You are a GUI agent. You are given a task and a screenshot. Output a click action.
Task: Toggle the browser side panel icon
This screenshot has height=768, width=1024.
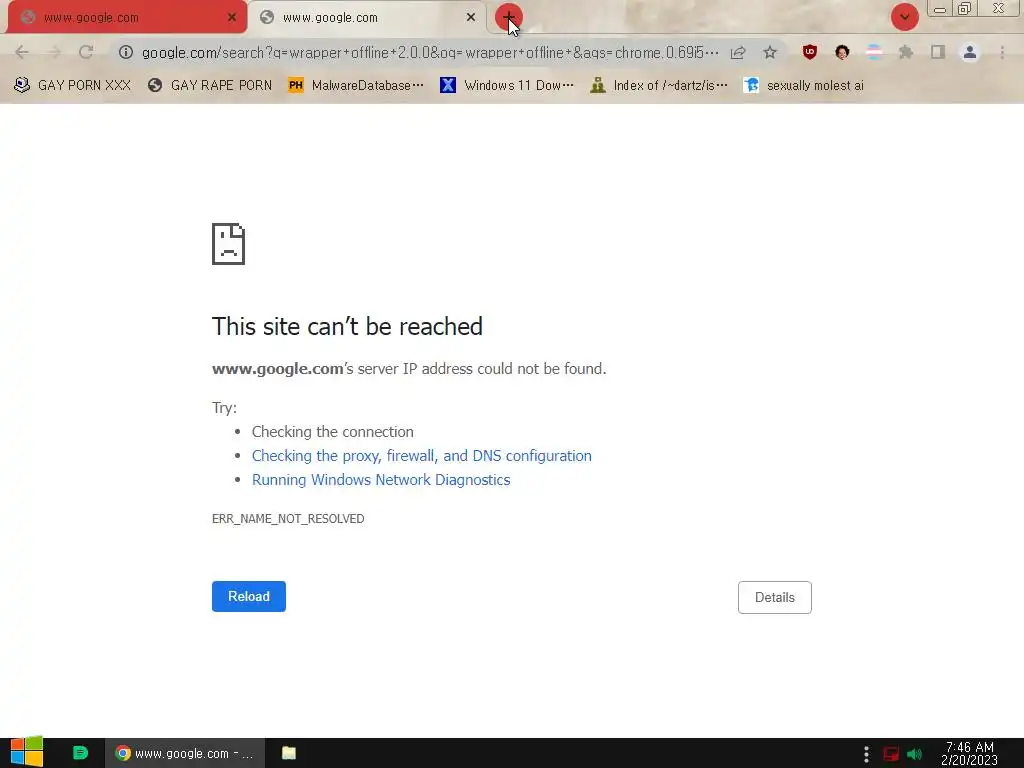[x=938, y=52]
